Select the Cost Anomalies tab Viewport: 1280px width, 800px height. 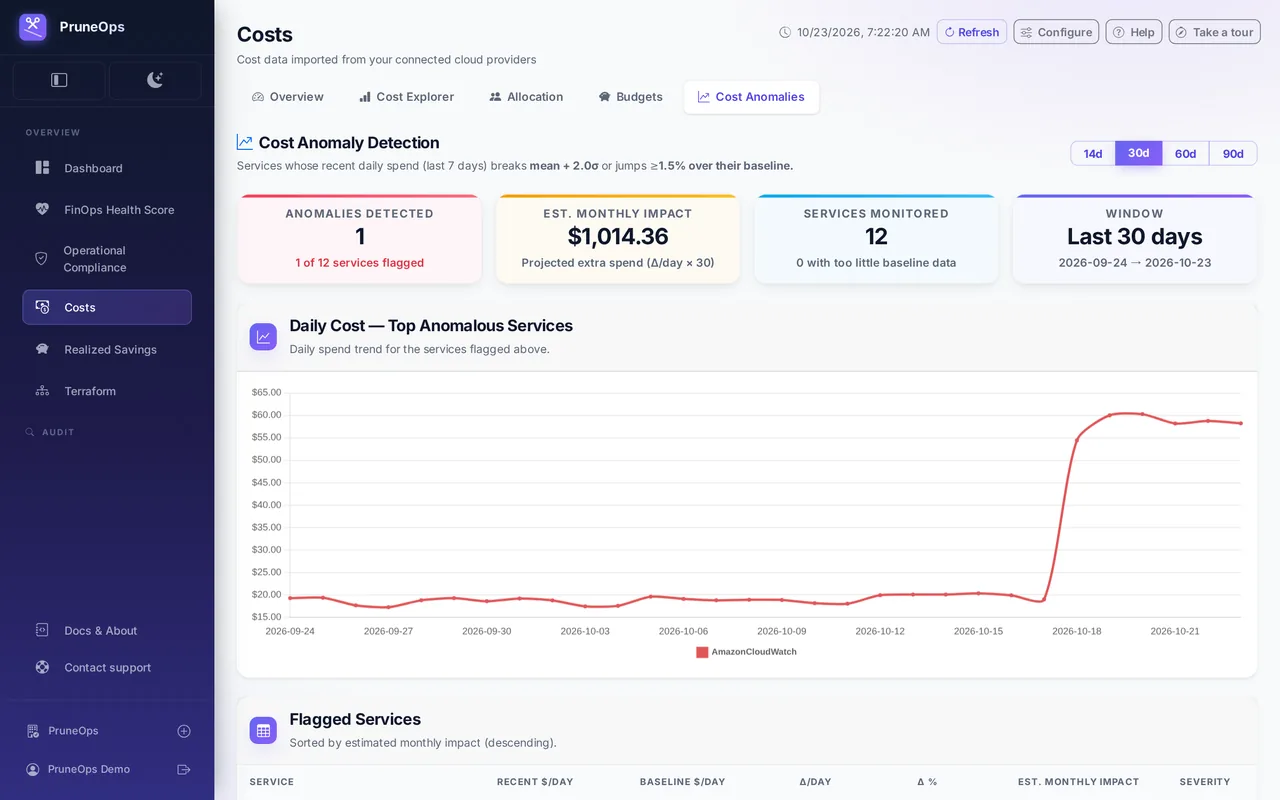(751, 97)
